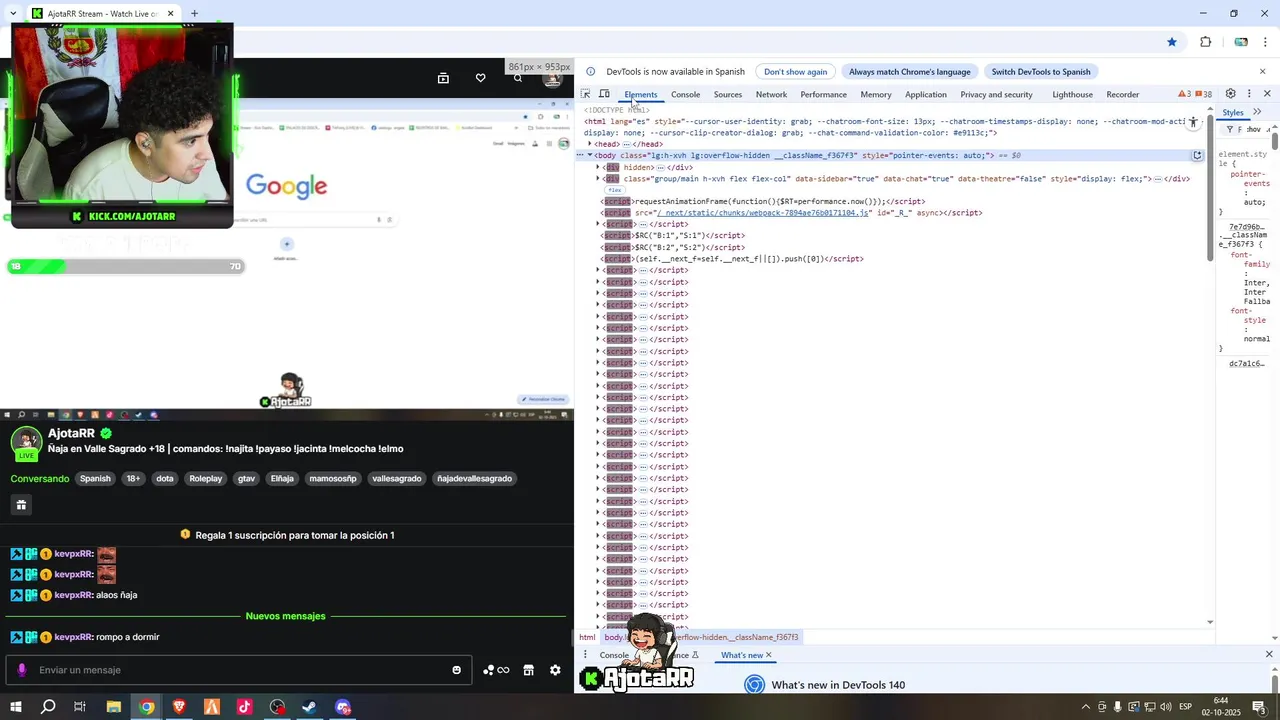Viewport: 1280px width, 720px height.
Task: Switch to the Network tab
Action: (x=771, y=94)
